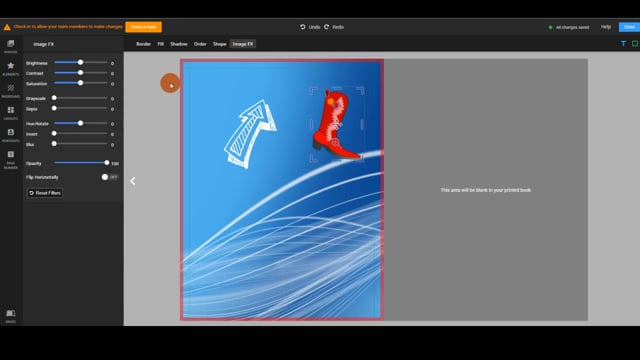Adjust the Contrast slider
Screen dimensions: 640x360
point(80,73)
